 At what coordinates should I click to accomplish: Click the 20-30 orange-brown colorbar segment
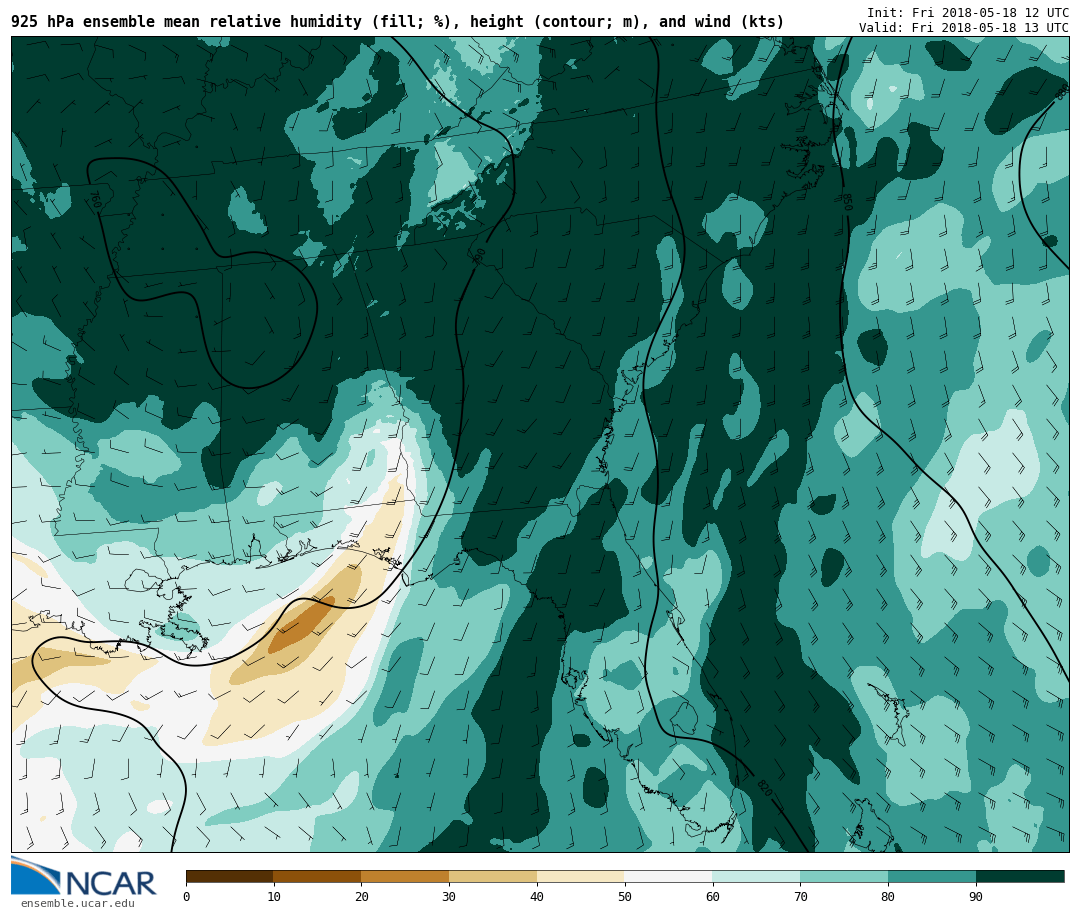tap(405, 877)
